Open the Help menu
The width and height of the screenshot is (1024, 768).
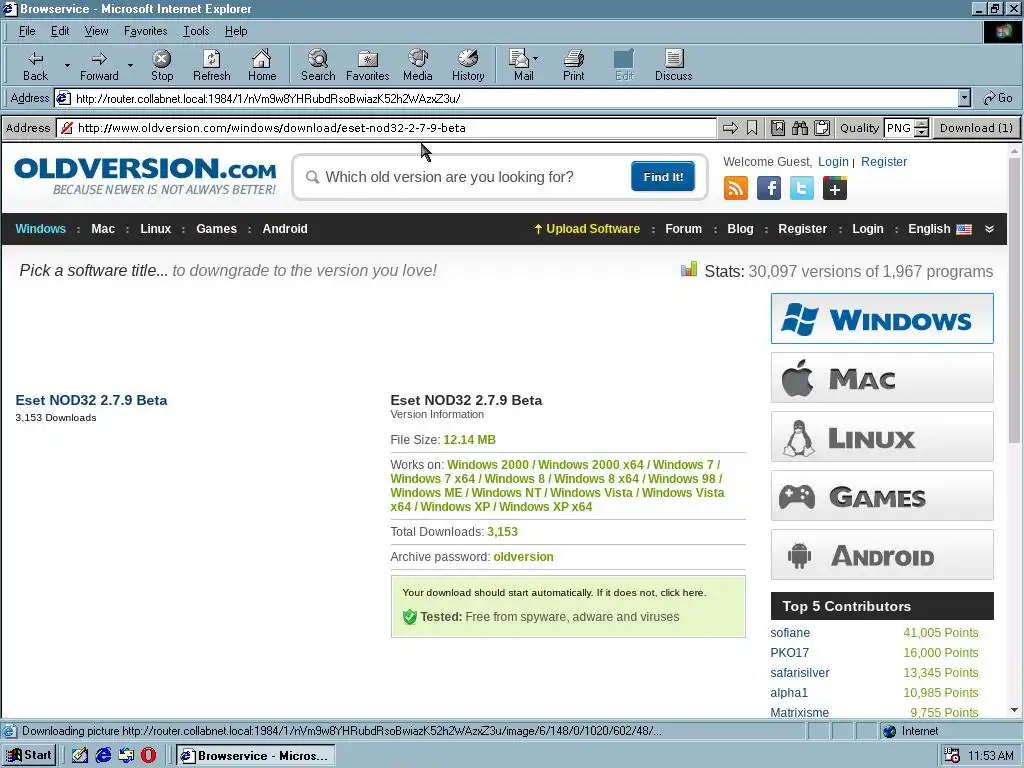point(236,31)
